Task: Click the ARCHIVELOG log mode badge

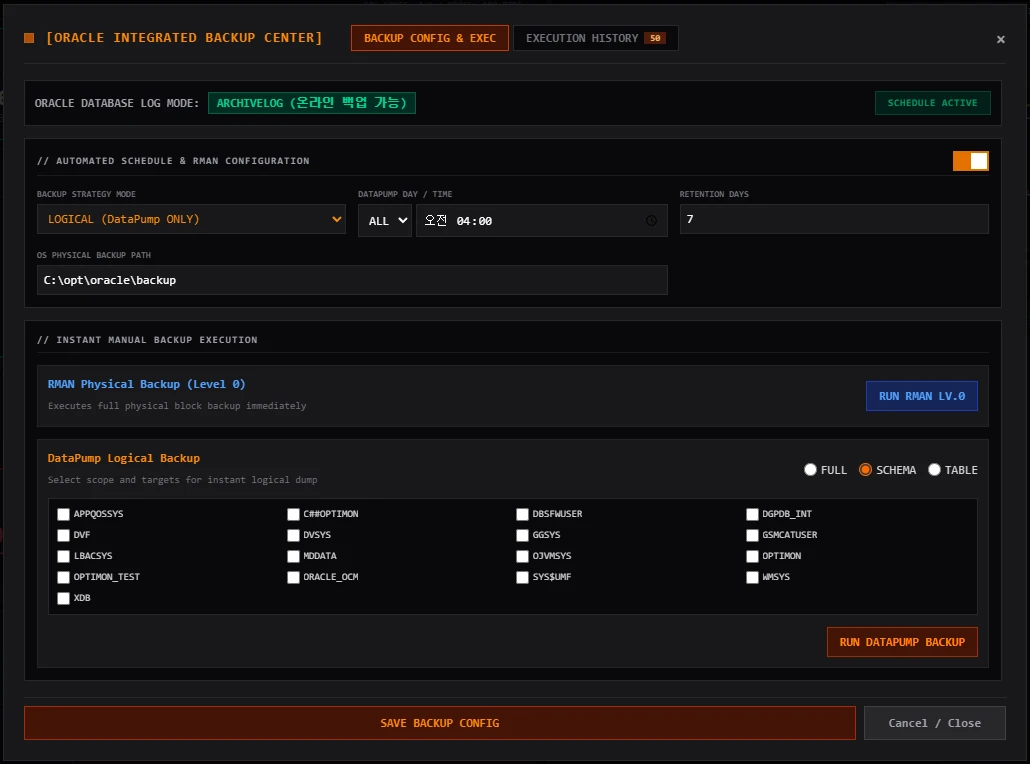Action: click(x=312, y=103)
